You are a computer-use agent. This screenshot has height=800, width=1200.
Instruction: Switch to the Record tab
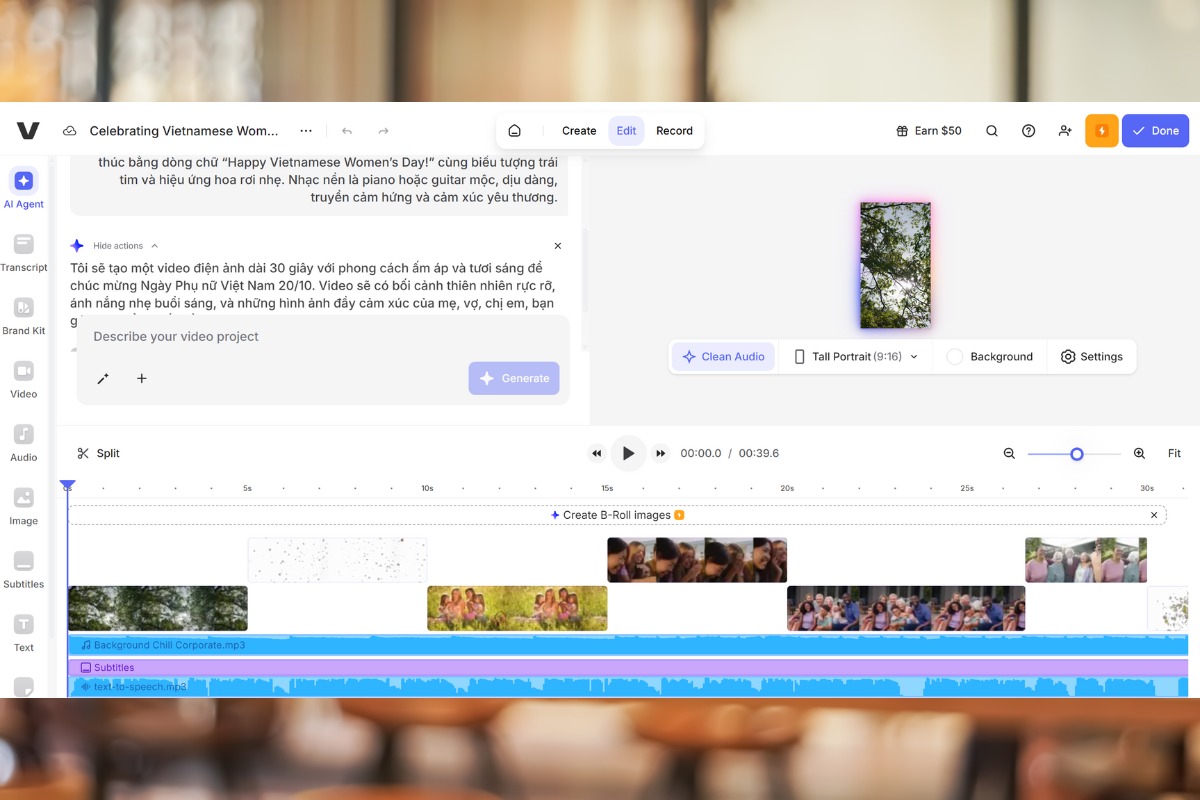click(x=674, y=131)
